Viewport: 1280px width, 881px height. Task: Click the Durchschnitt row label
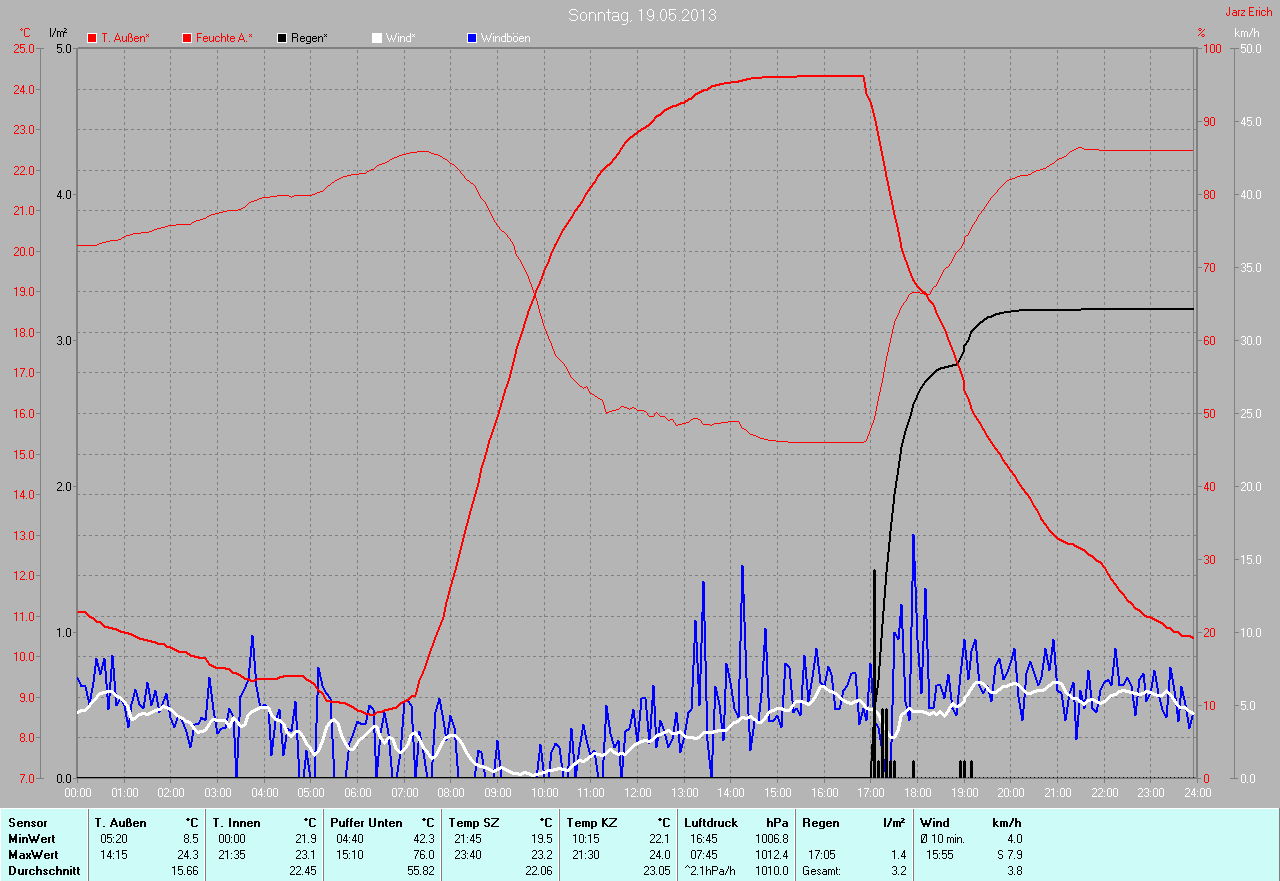click(x=42, y=871)
